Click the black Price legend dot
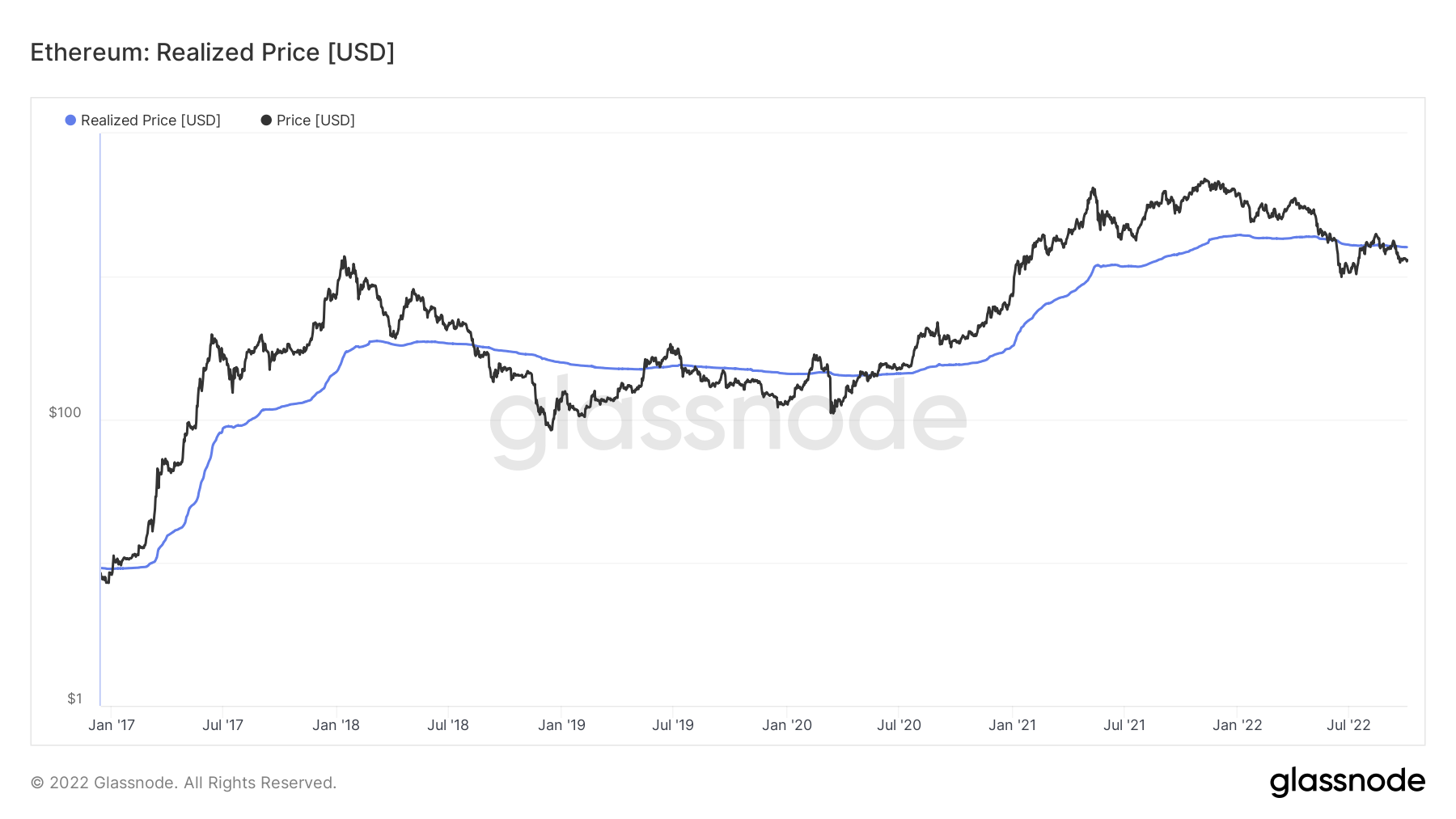Image resolution: width=1456 pixels, height=819 pixels. (x=266, y=120)
